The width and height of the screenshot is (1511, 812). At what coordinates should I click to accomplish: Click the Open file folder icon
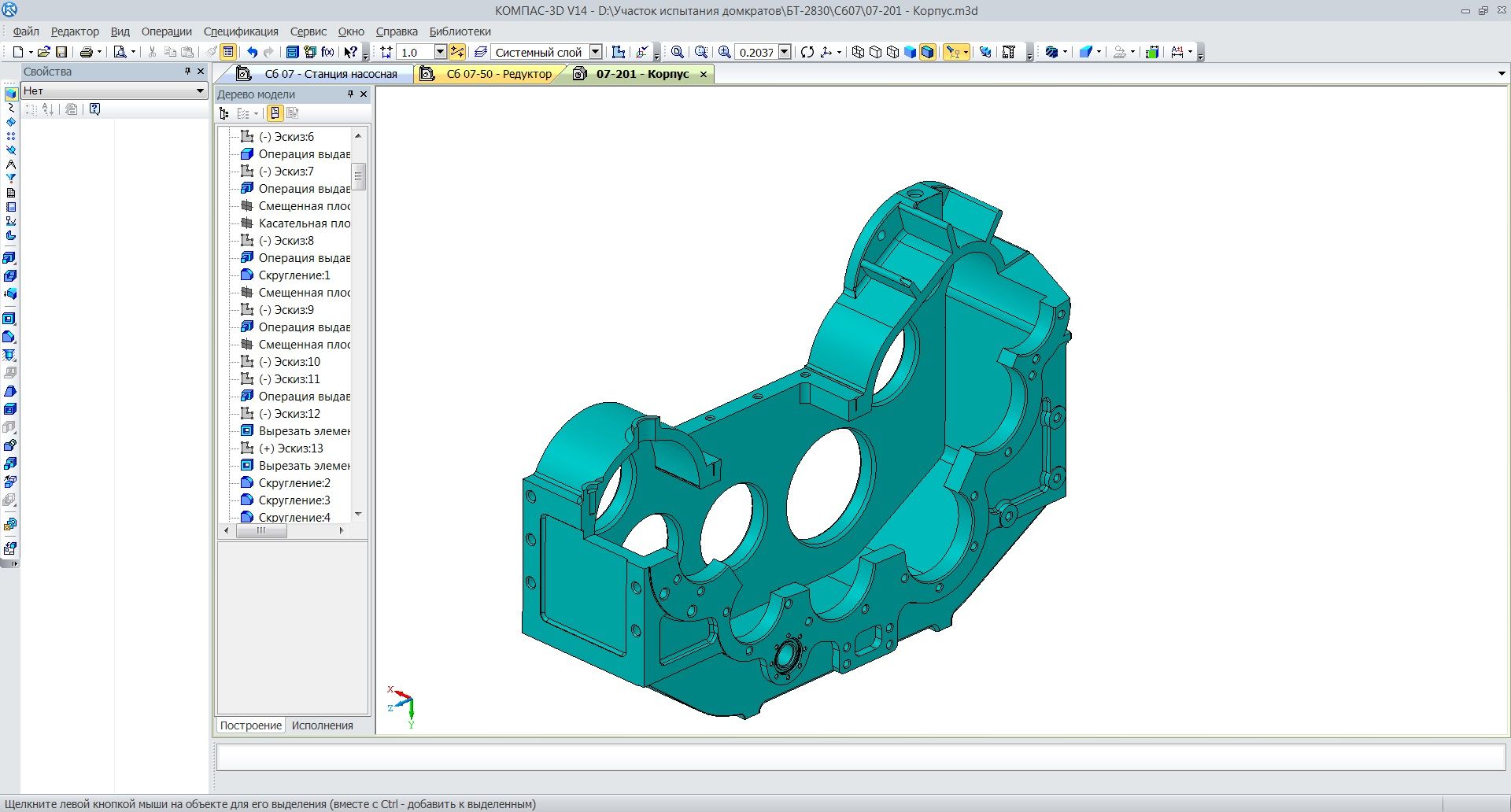click(x=44, y=52)
